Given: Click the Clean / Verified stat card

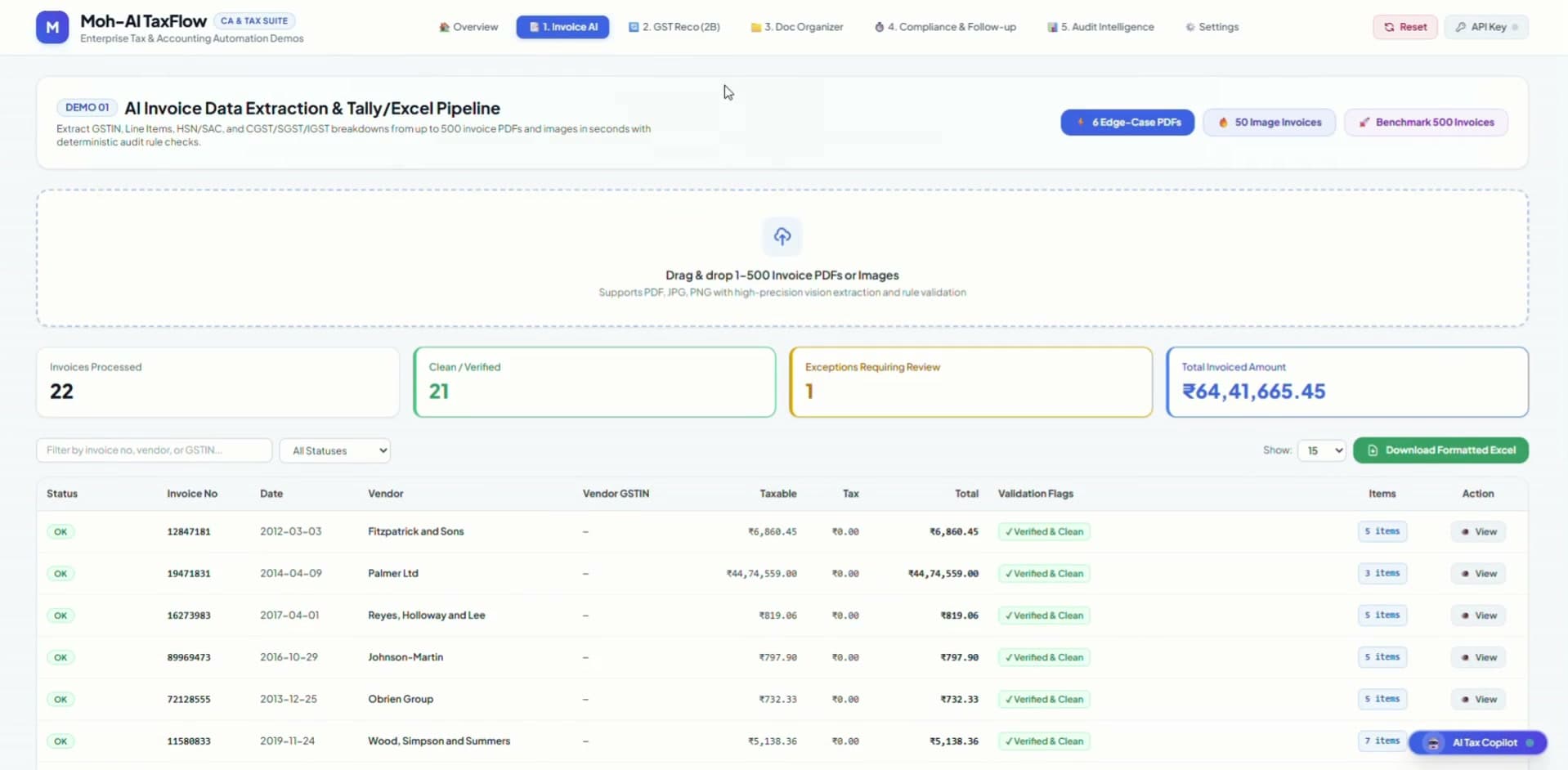Looking at the screenshot, I should coord(594,383).
